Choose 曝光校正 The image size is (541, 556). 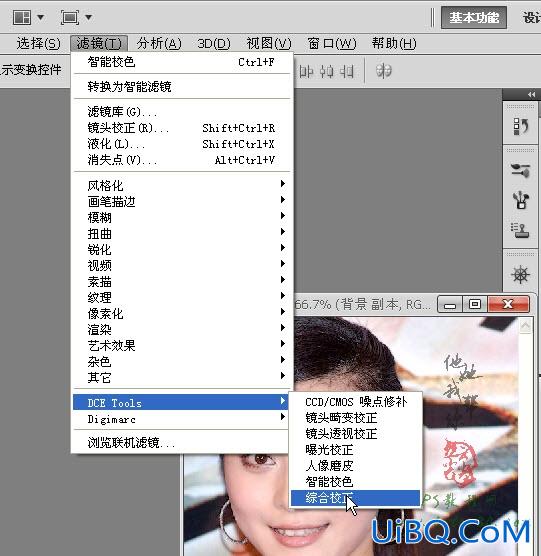click(356, 450)
